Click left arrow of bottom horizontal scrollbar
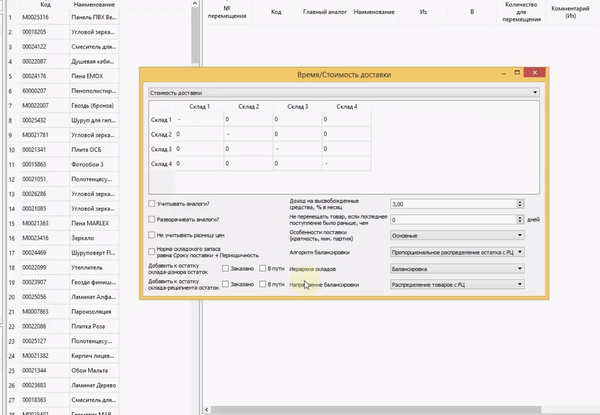The height and width of the screenshot is (415, 600). click(207, 410)
